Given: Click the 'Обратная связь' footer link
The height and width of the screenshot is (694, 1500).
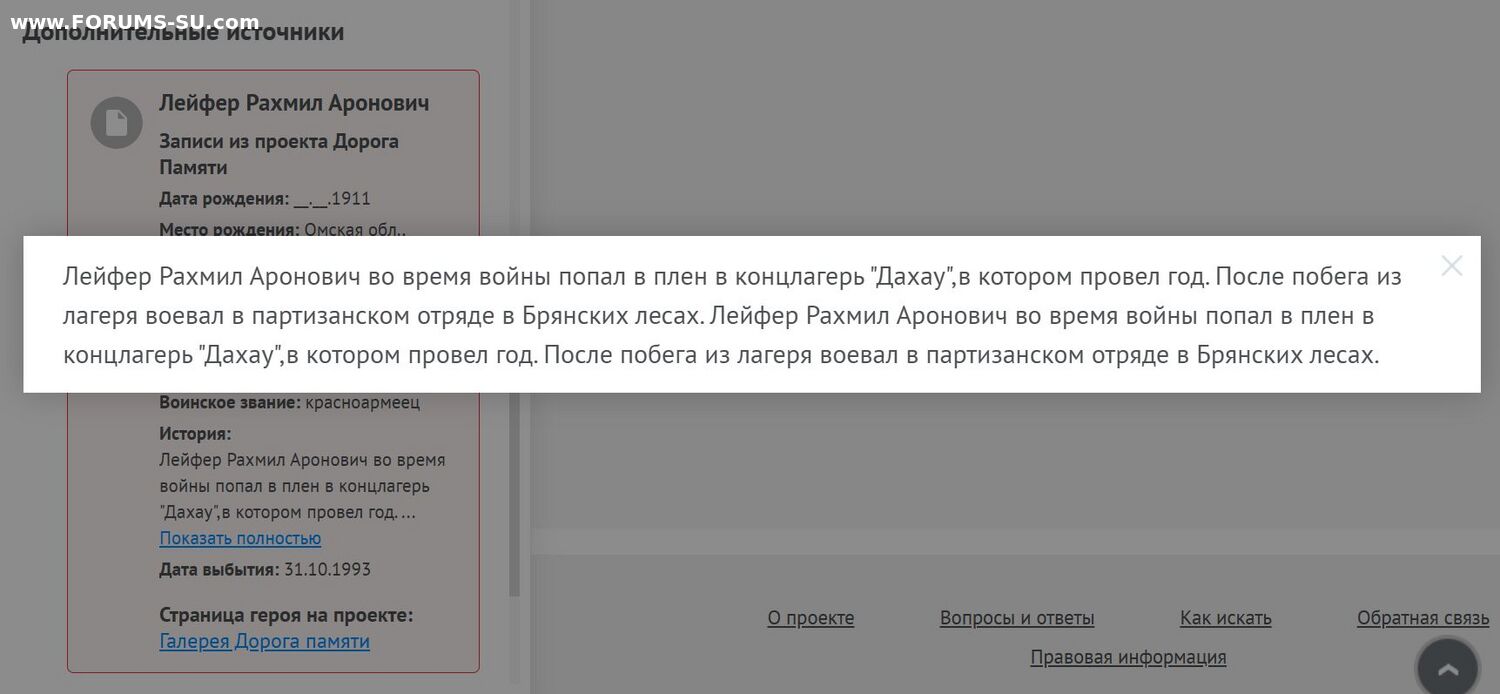Looking at the screenshot, I should pyautogui.click(x=1422, y=618).
